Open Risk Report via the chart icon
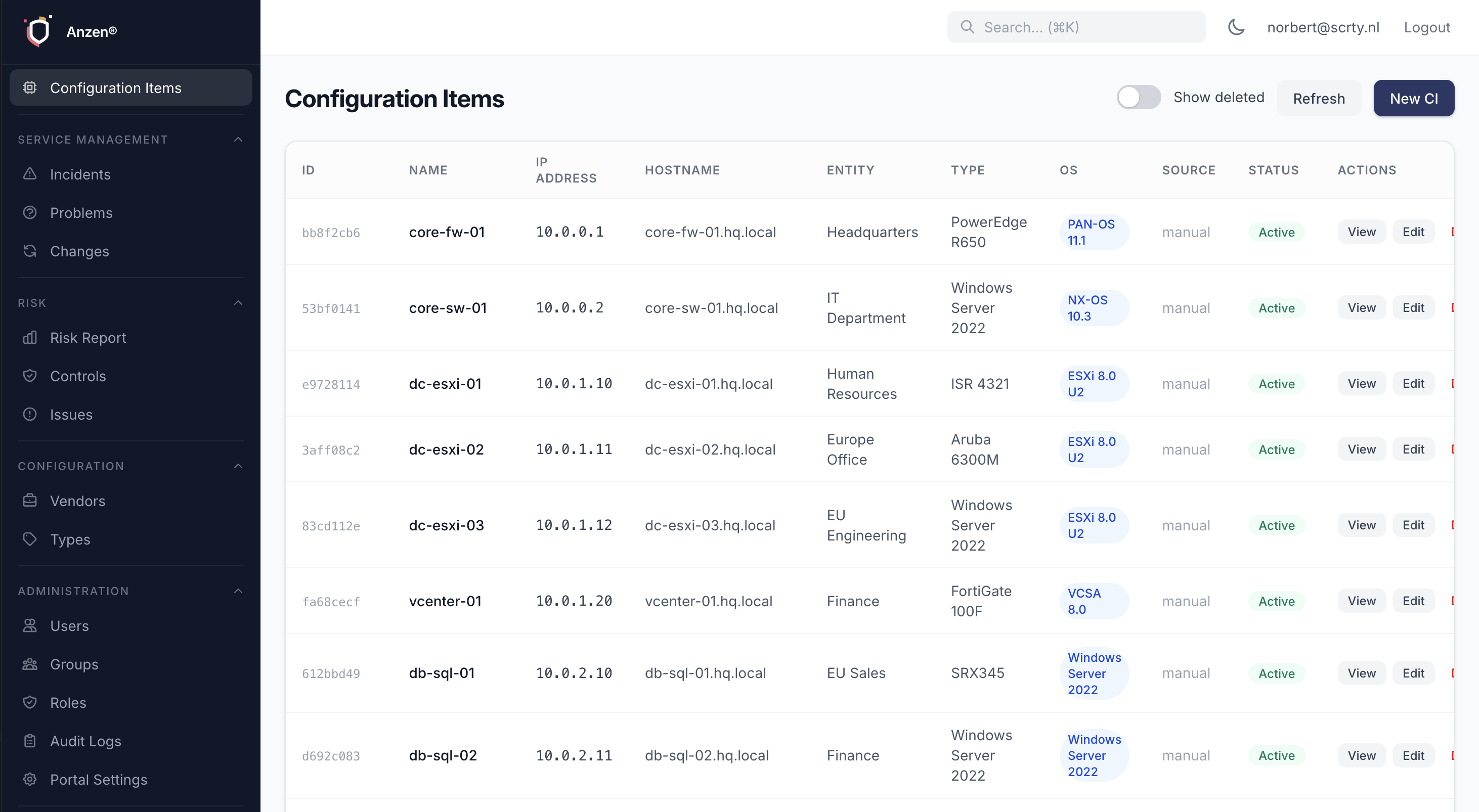This screenshot has height=812, width=1479. (30, 338)
